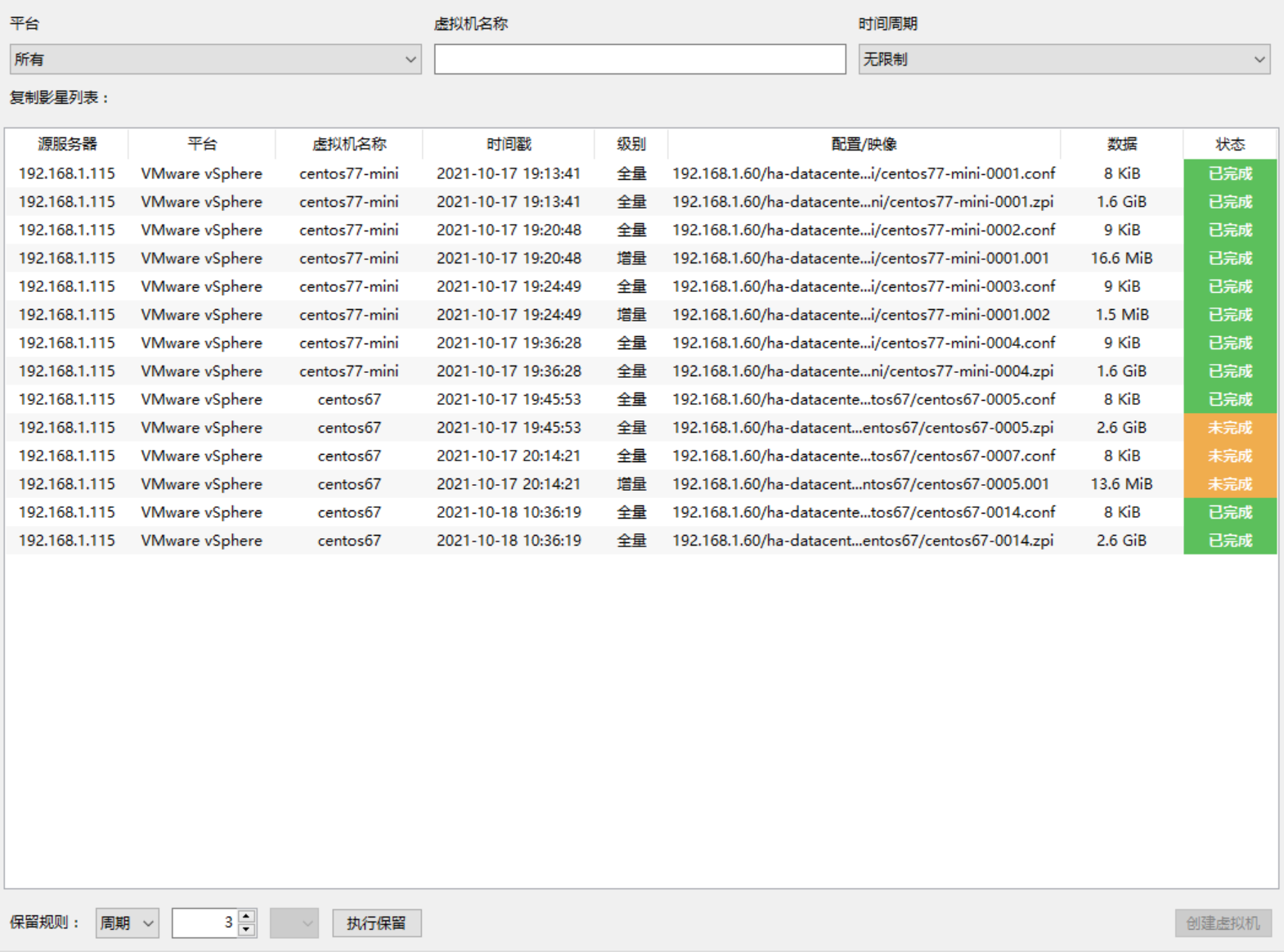The image size is (1284, 952).
Task: Select the row with centos67-0014.conf
Action: click(863, 513)
